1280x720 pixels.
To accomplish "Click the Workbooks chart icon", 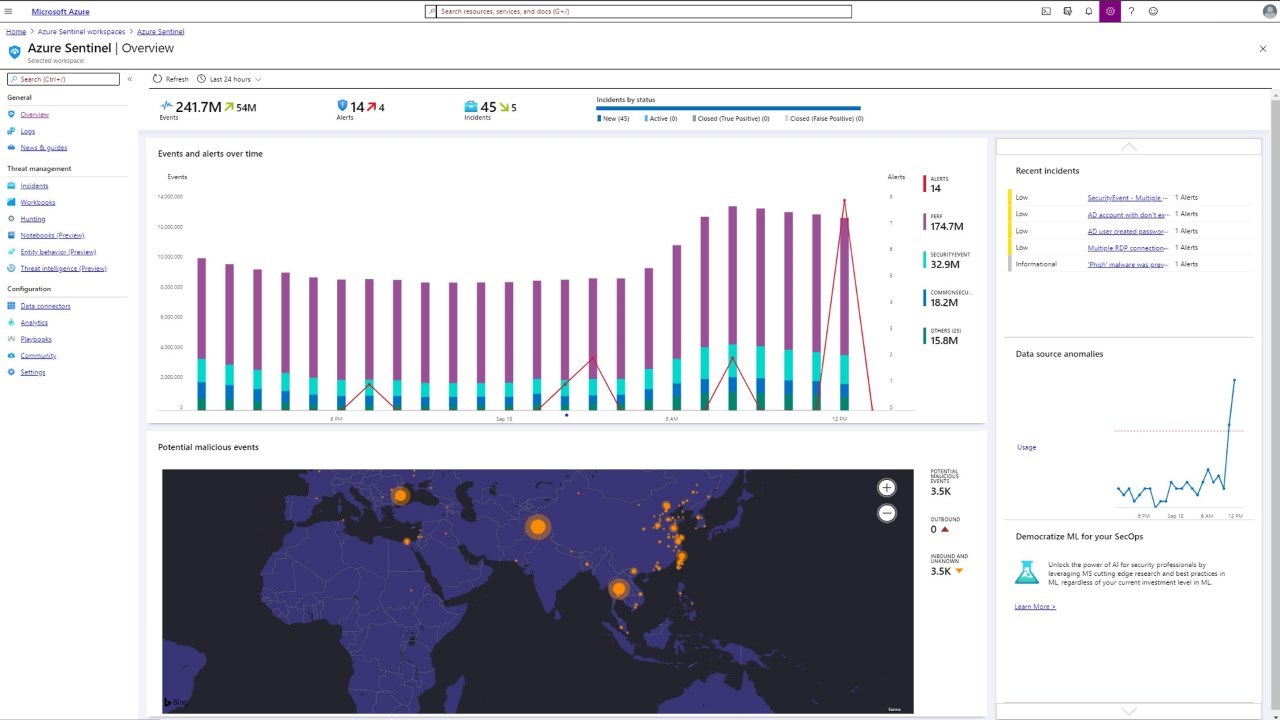I will [12, 202].
